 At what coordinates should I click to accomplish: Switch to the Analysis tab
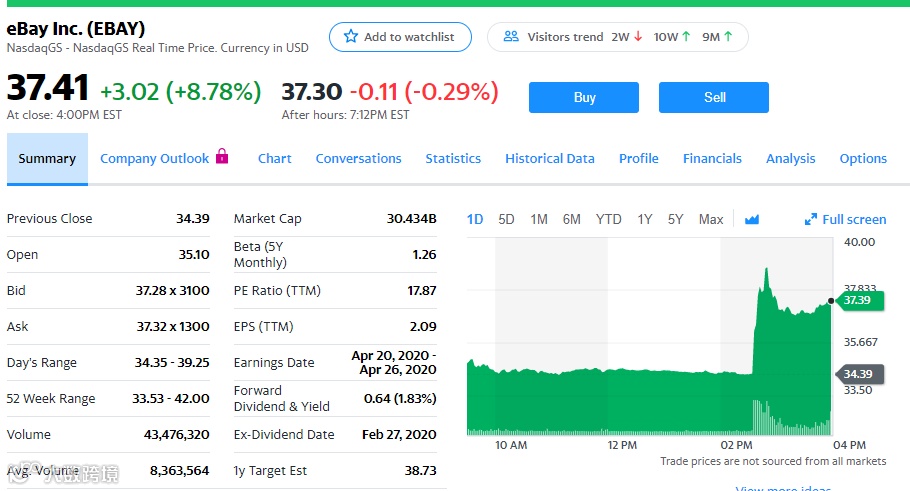pos(790,158)
